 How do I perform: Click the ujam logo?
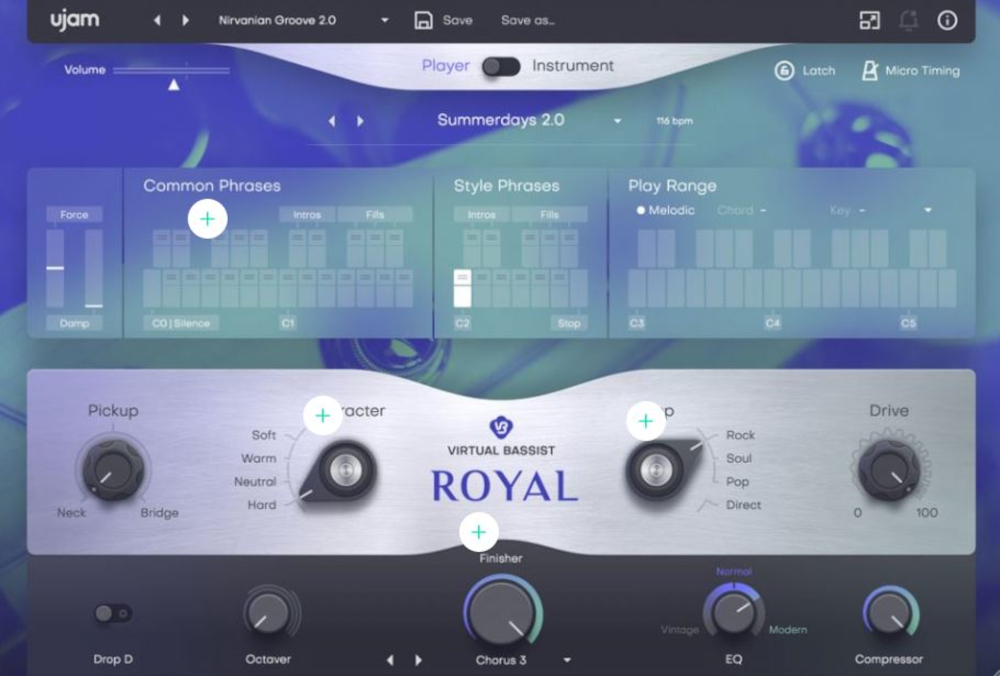click(75, 20)
